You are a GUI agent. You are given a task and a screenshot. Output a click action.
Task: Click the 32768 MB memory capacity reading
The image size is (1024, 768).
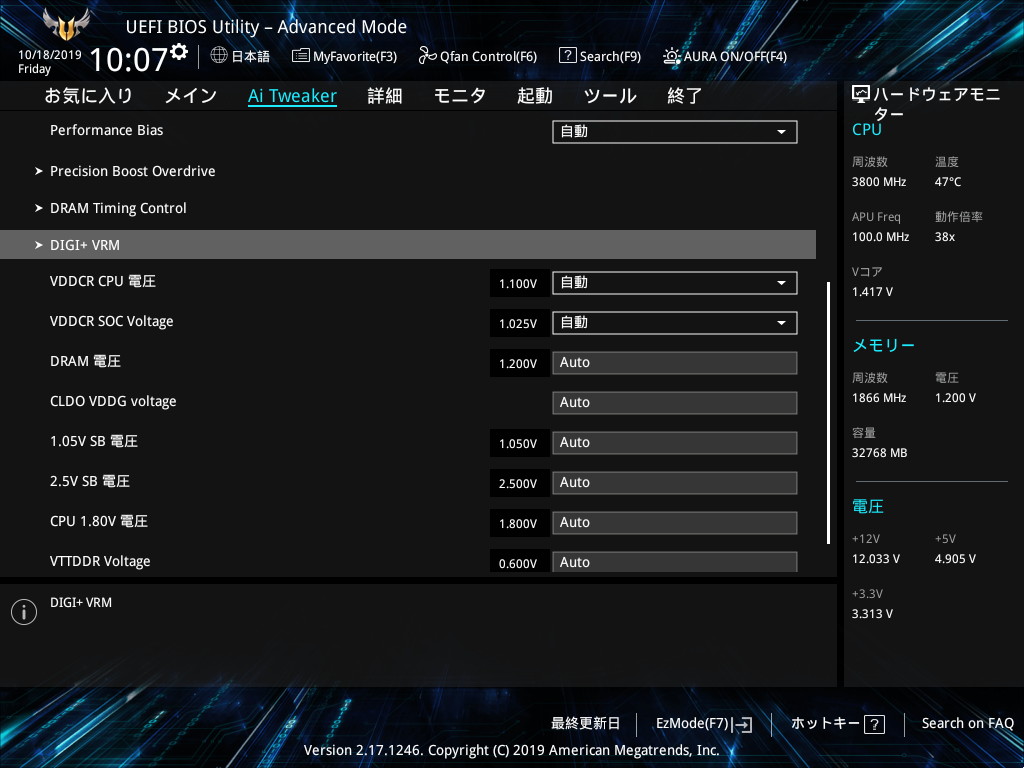[880, 453]
